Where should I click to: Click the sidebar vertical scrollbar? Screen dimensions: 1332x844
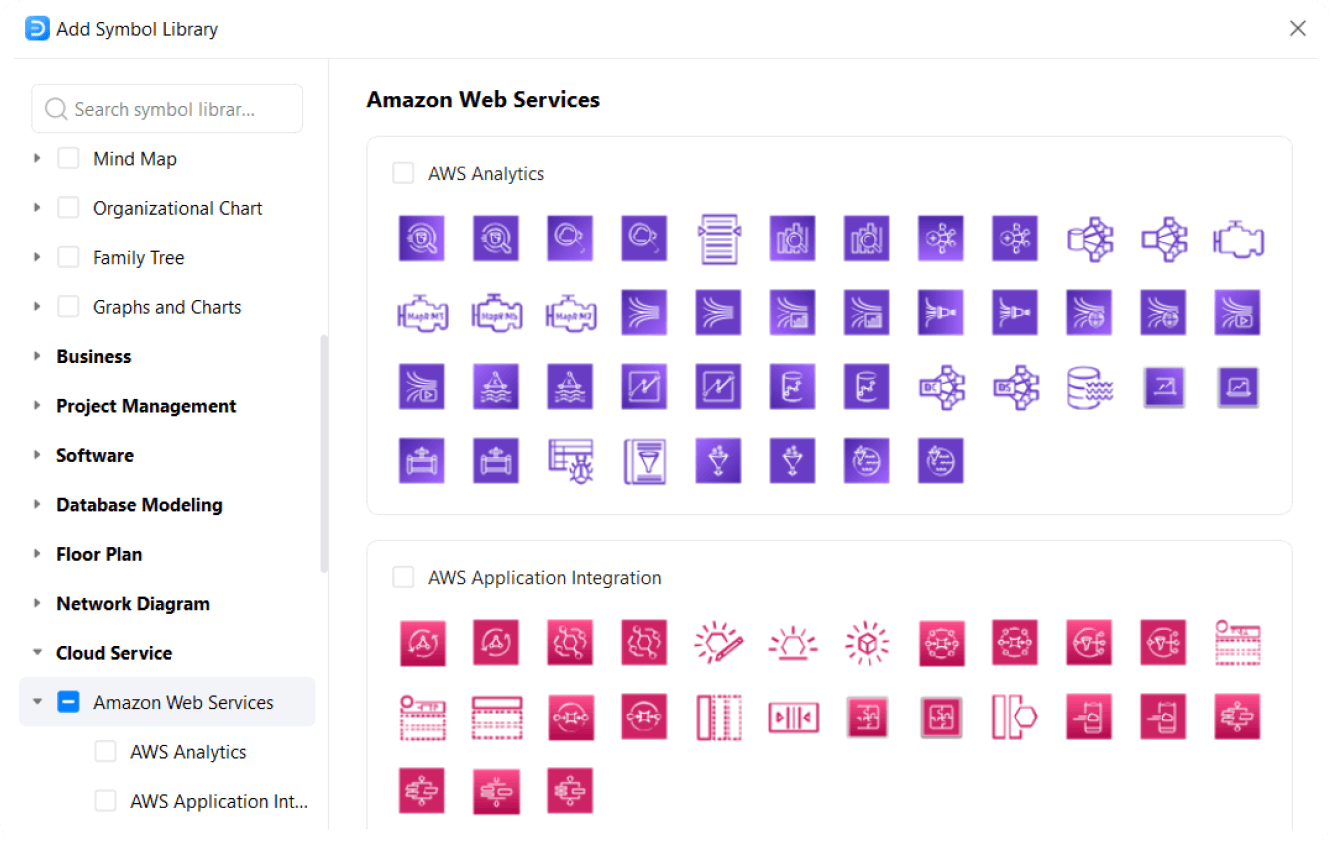[x=323, y=453]
